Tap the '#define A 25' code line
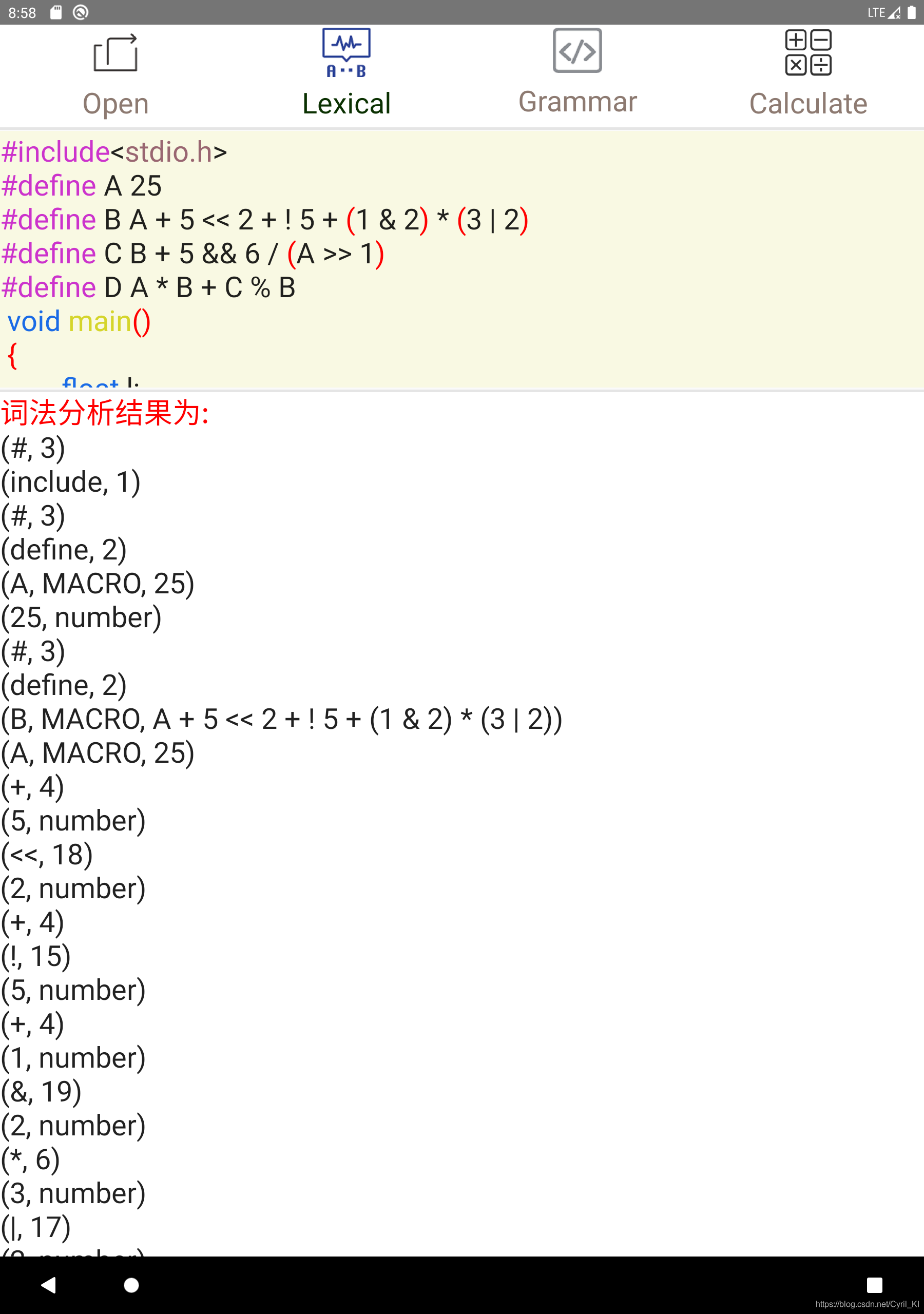The image size is (924, 1314). 81,185
